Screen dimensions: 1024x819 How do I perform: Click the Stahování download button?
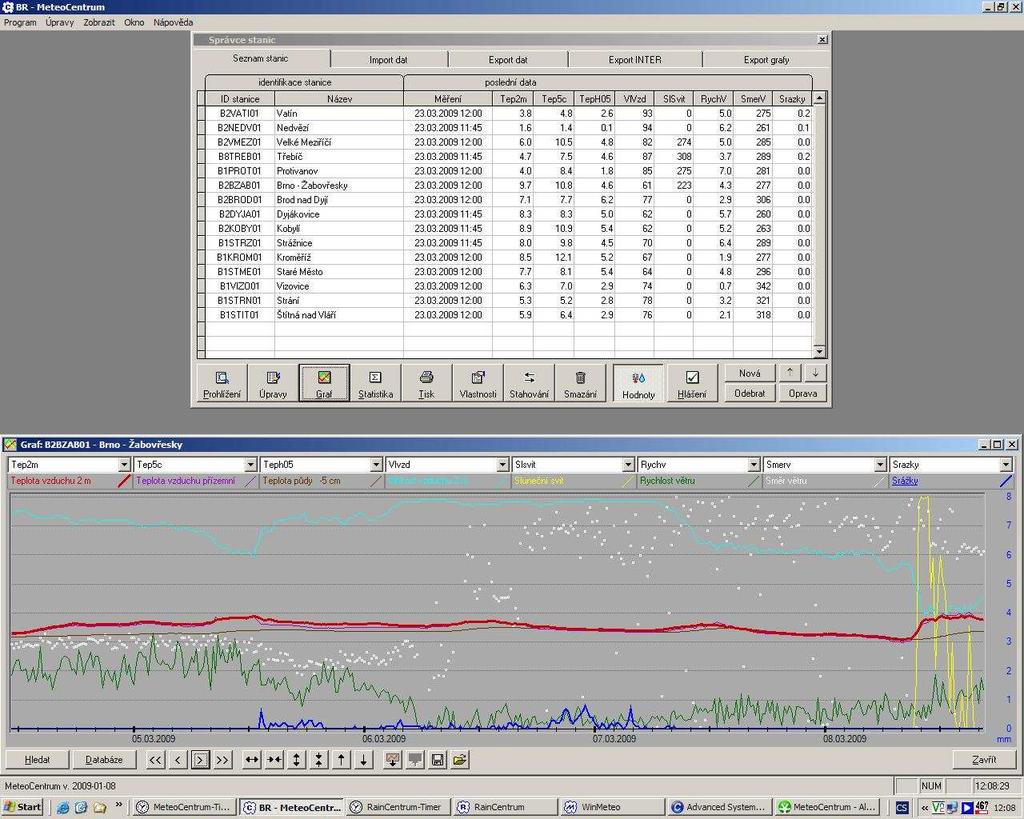tap(529, 383)
